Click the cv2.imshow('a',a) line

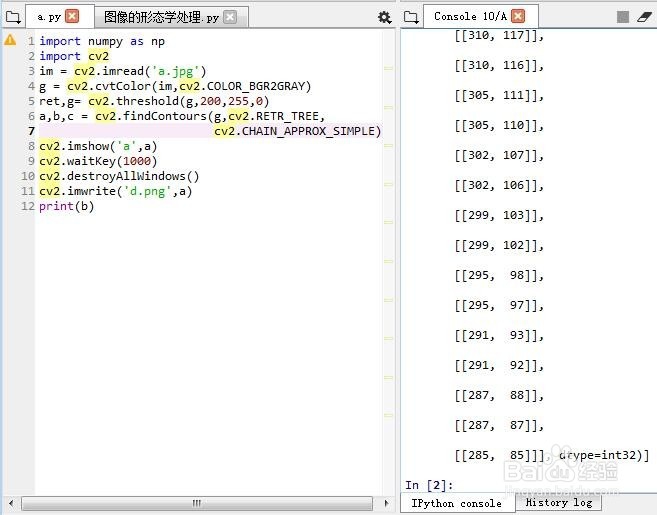[x=98, y=146]
